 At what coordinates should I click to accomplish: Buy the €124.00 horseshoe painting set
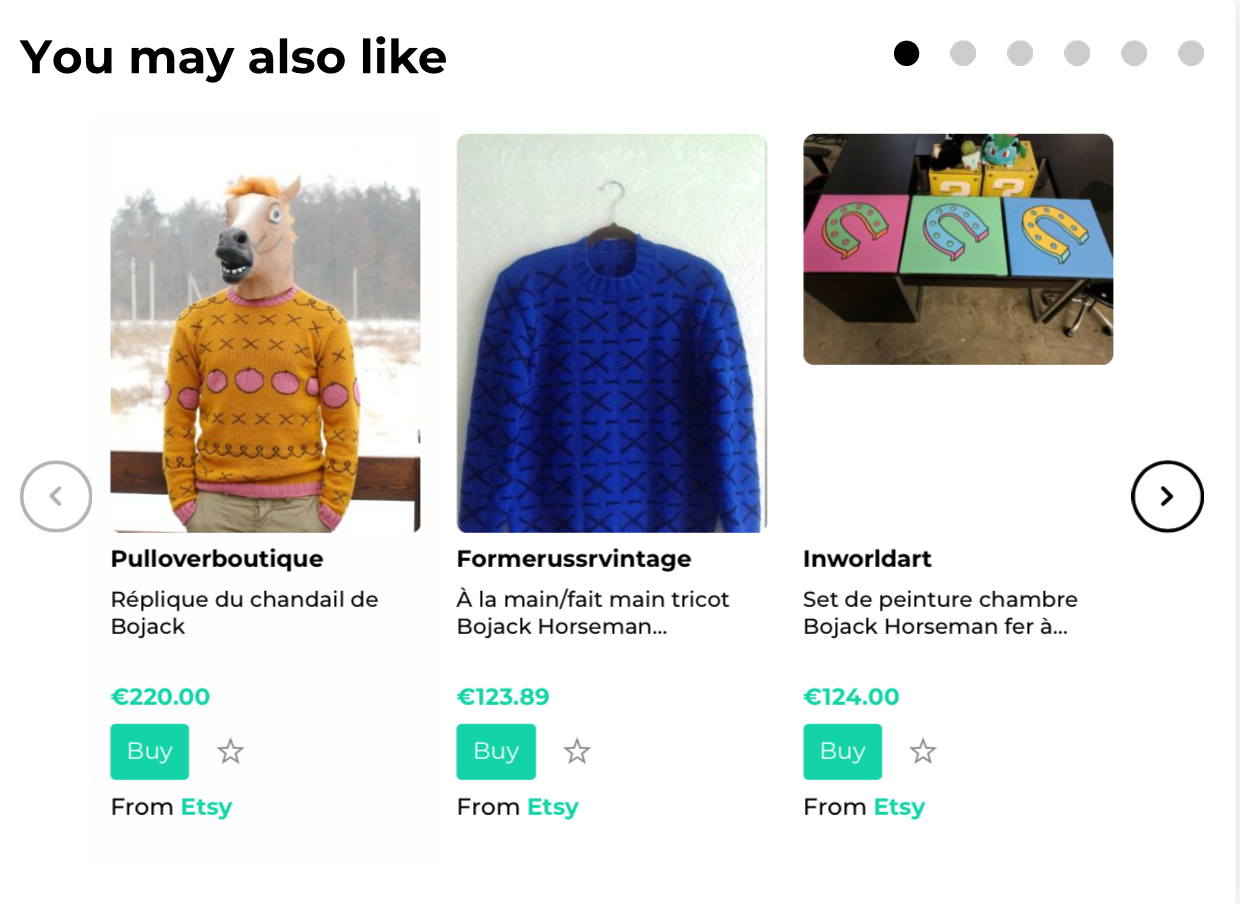point(842,751)
